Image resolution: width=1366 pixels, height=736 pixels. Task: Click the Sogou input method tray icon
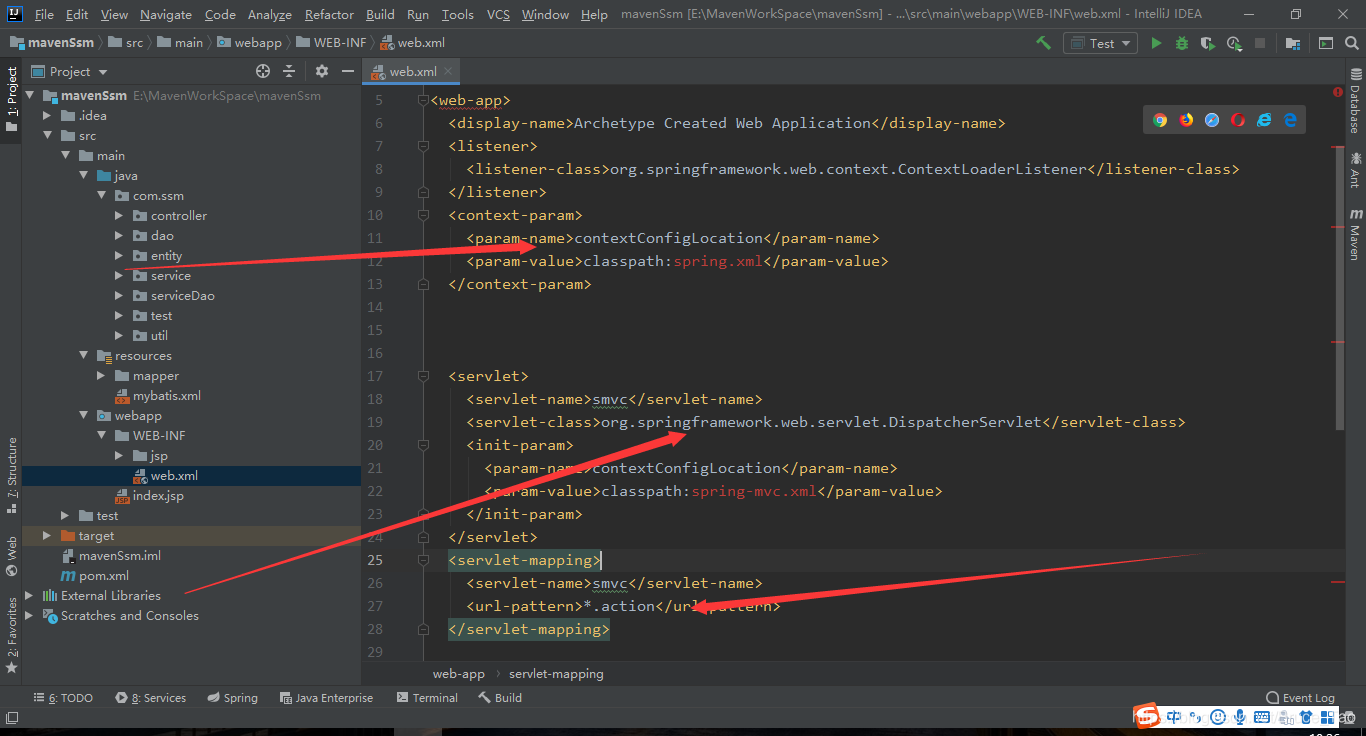[1146, 716]
